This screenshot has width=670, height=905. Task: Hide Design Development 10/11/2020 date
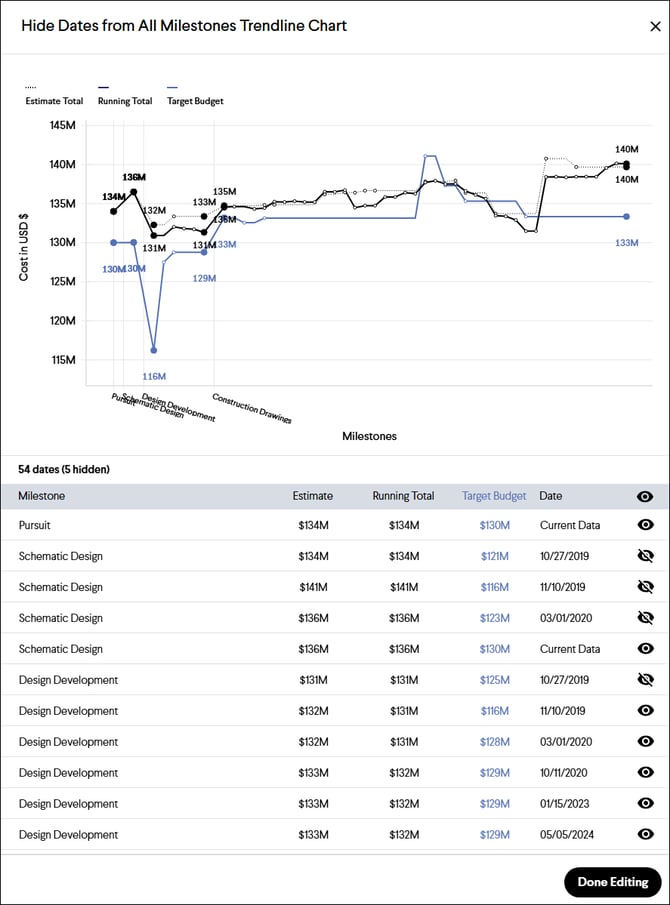[645, 773]
